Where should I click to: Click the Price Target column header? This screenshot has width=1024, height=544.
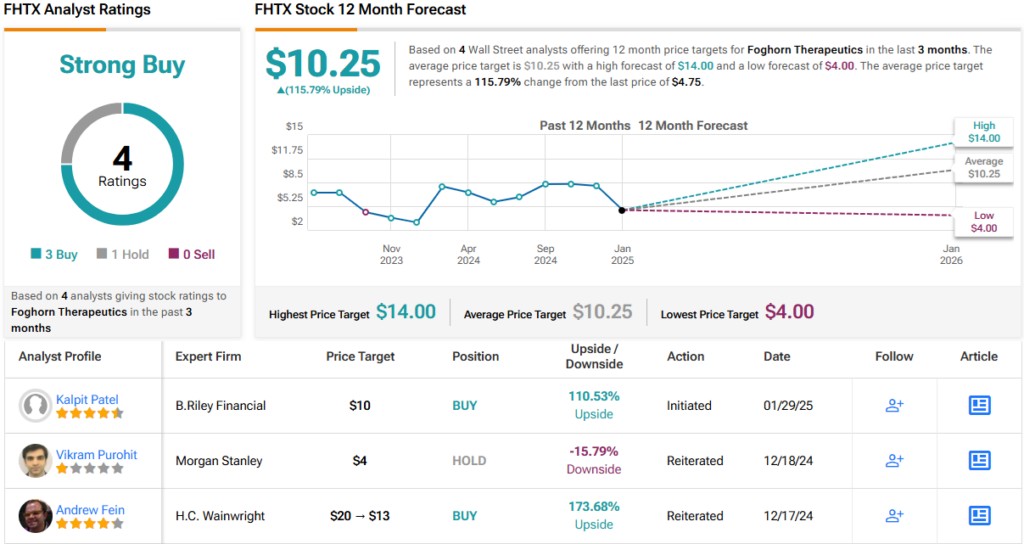tap(360, 356)
